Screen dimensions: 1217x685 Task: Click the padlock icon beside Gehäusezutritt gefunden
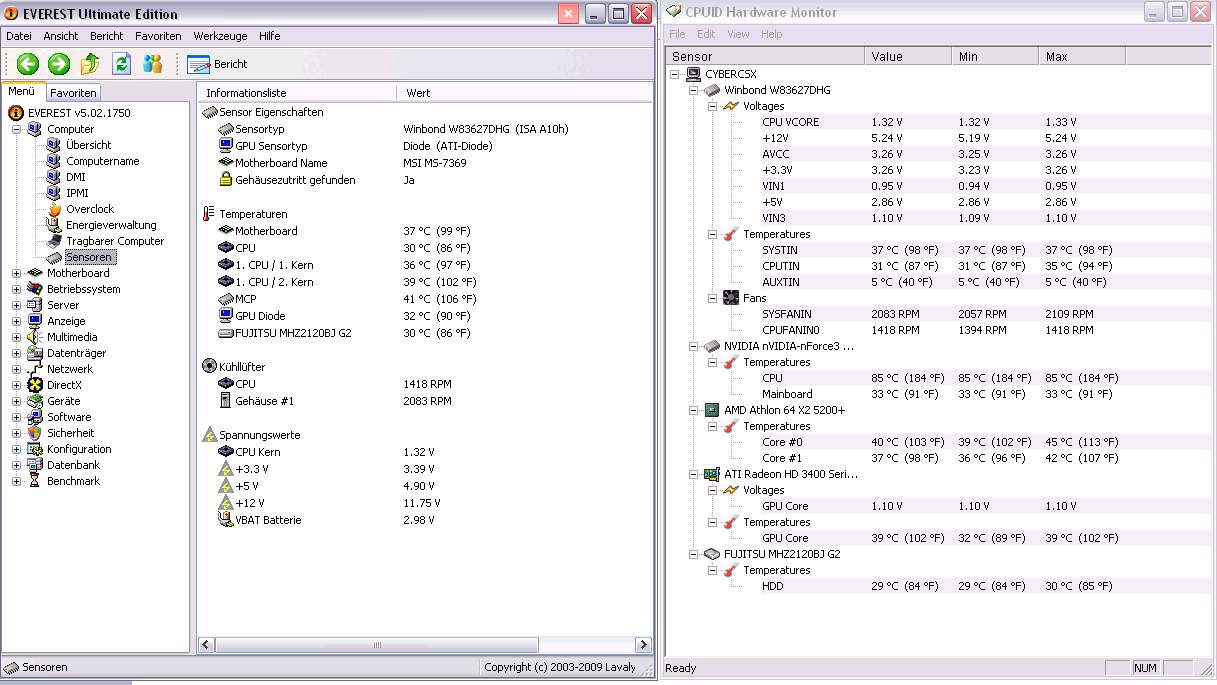226,180
